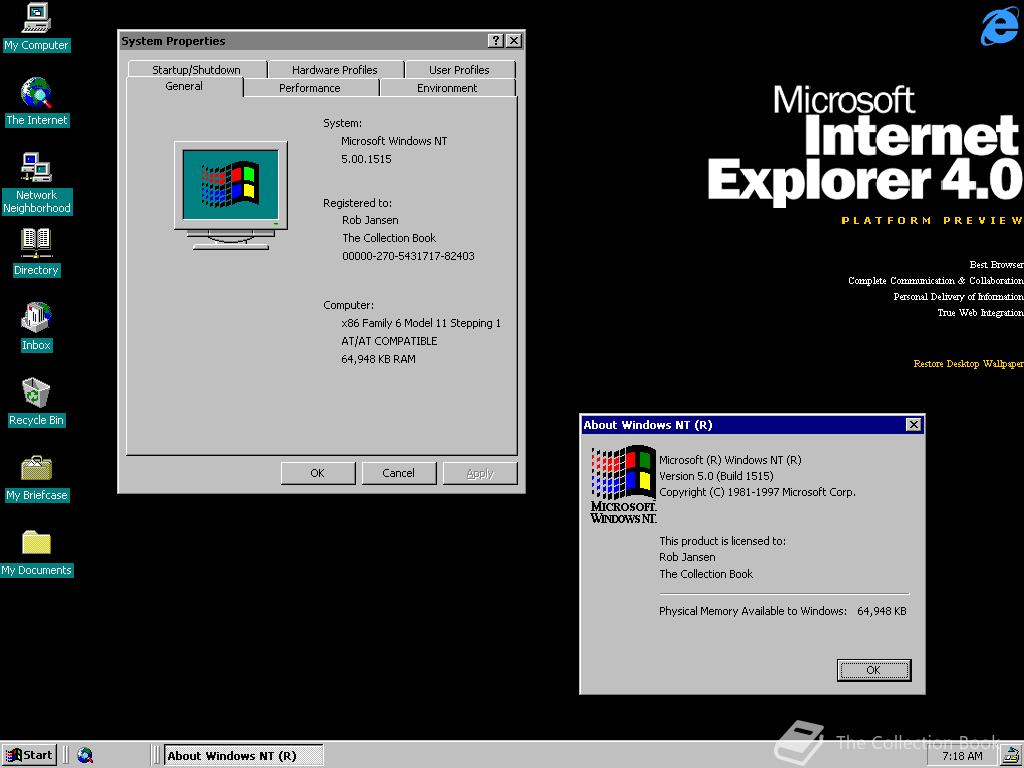
Task: Click 'Version 5.0 (Build 1515)' text
Action: [716, 476]
